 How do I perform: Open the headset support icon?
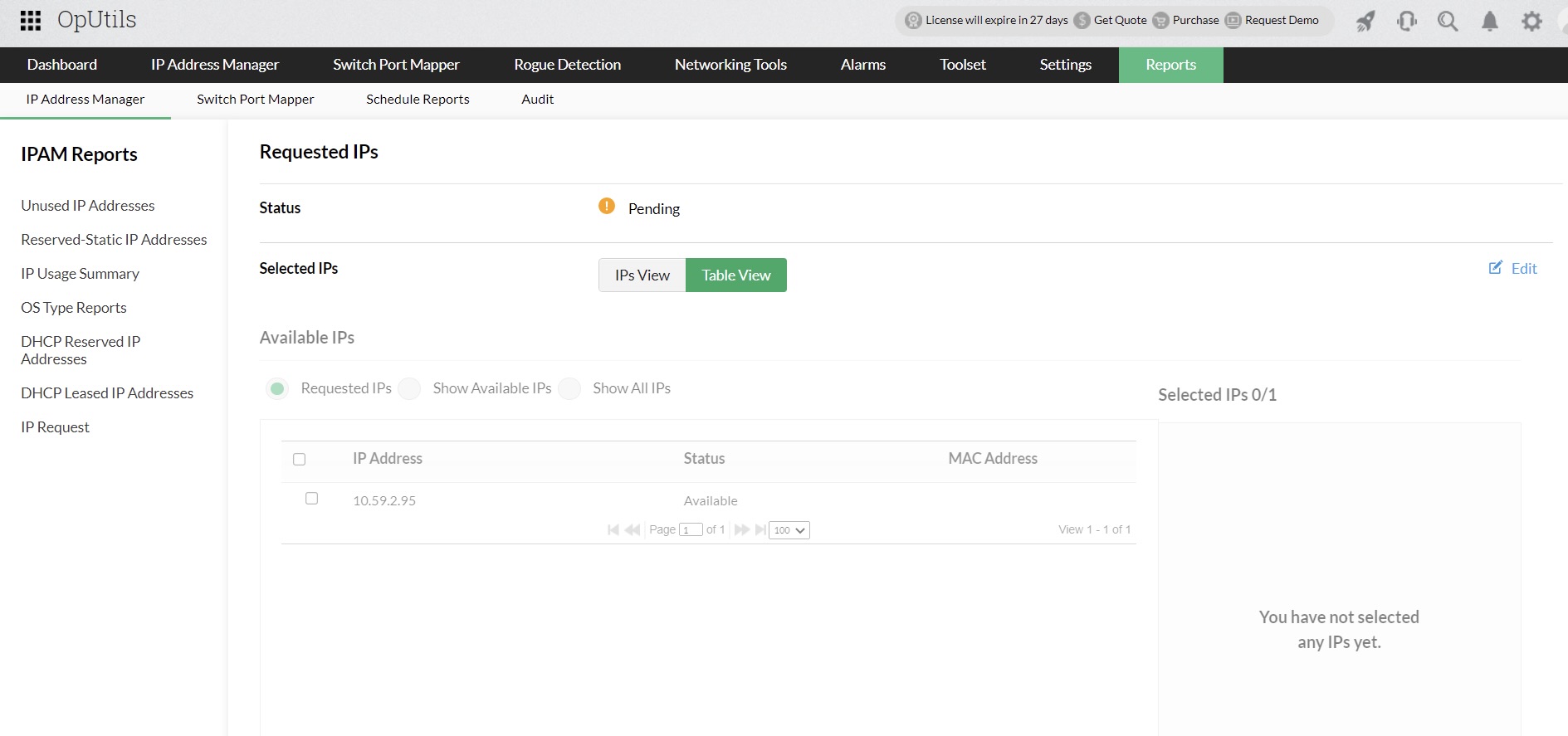tap(1407, 21)
